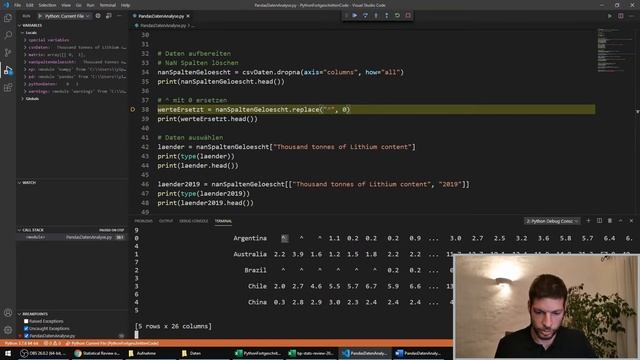Screen dimensions: 640x360
Task: Click the debug Restart button
Action: click(397, 16)
